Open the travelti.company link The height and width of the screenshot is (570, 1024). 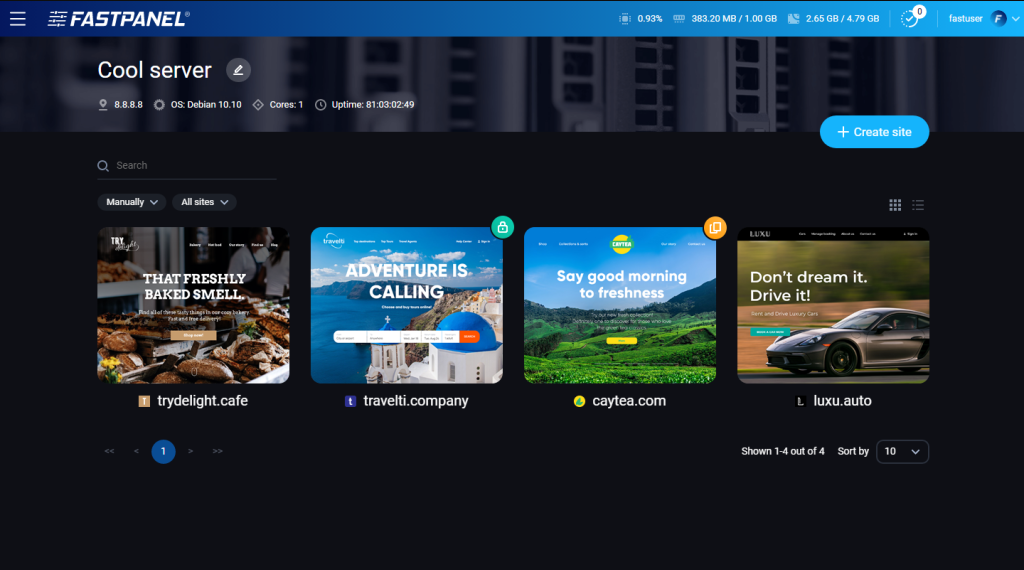point(416,401)
